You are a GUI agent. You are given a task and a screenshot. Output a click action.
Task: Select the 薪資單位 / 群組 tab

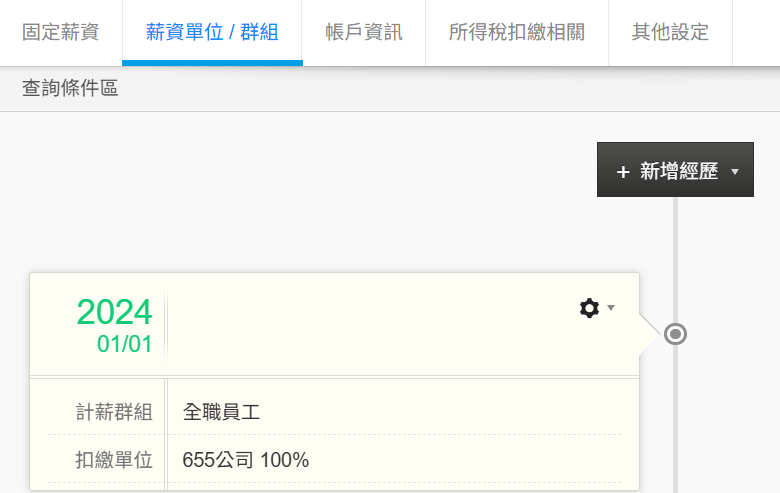tap(212, 32)
